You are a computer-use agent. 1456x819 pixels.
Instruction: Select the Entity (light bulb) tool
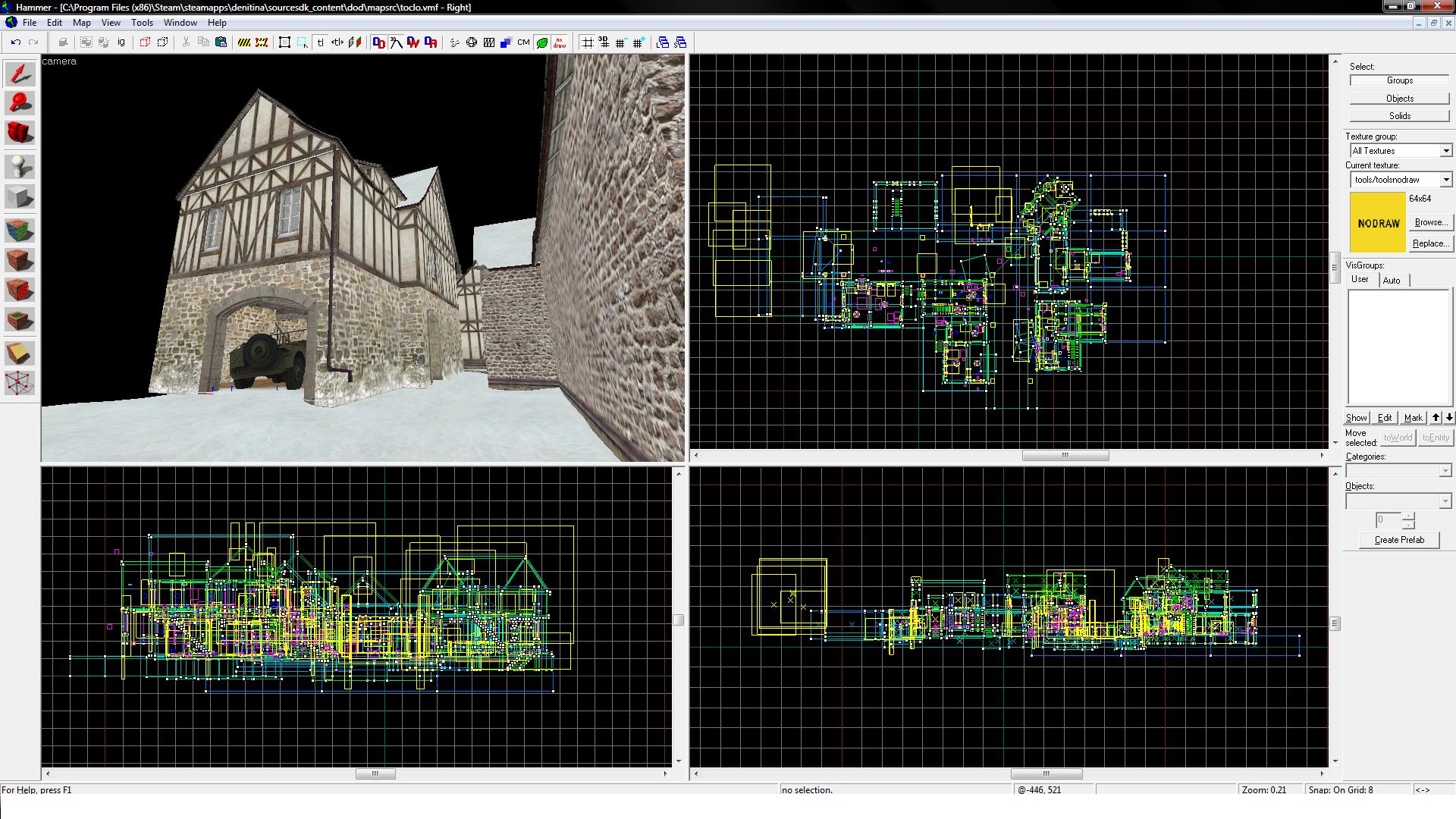[x=20, y=167]
